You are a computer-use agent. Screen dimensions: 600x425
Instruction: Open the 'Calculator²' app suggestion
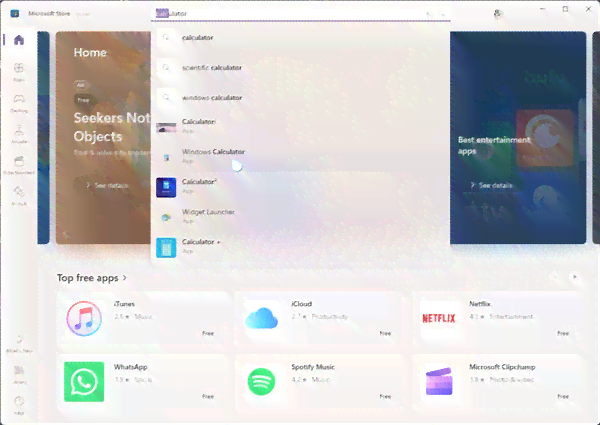pyautogui.click(x=300, y=186)
